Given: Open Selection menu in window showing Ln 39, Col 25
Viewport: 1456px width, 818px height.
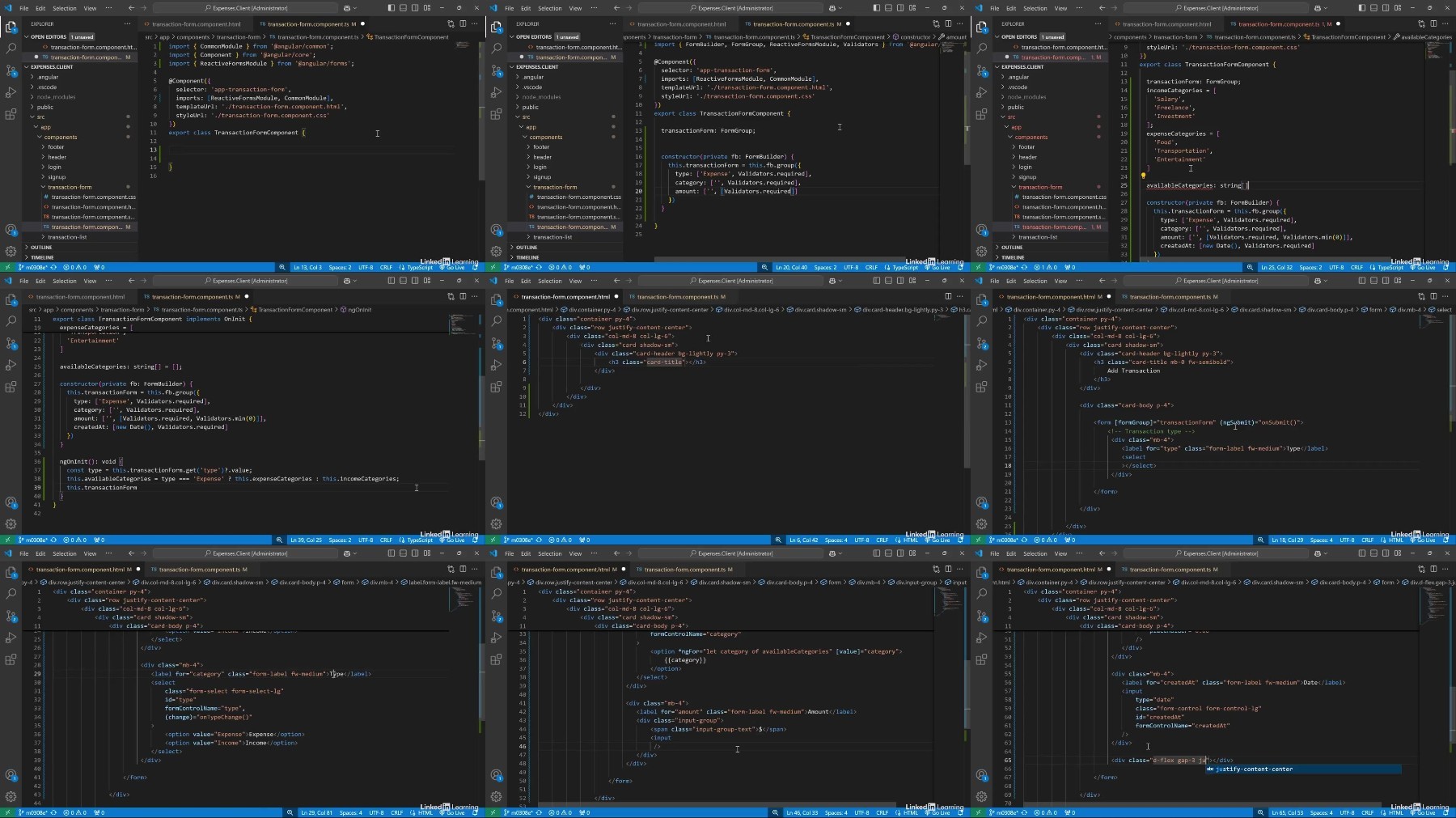Looking at the screenshot, I should point(65,281).
